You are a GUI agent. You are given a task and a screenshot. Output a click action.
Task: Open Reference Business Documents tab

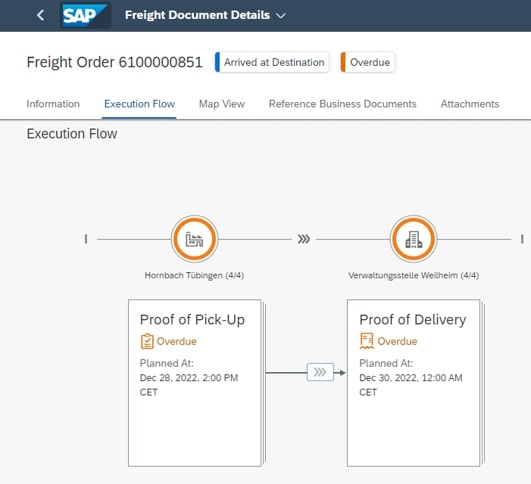[x=342, y=104]
